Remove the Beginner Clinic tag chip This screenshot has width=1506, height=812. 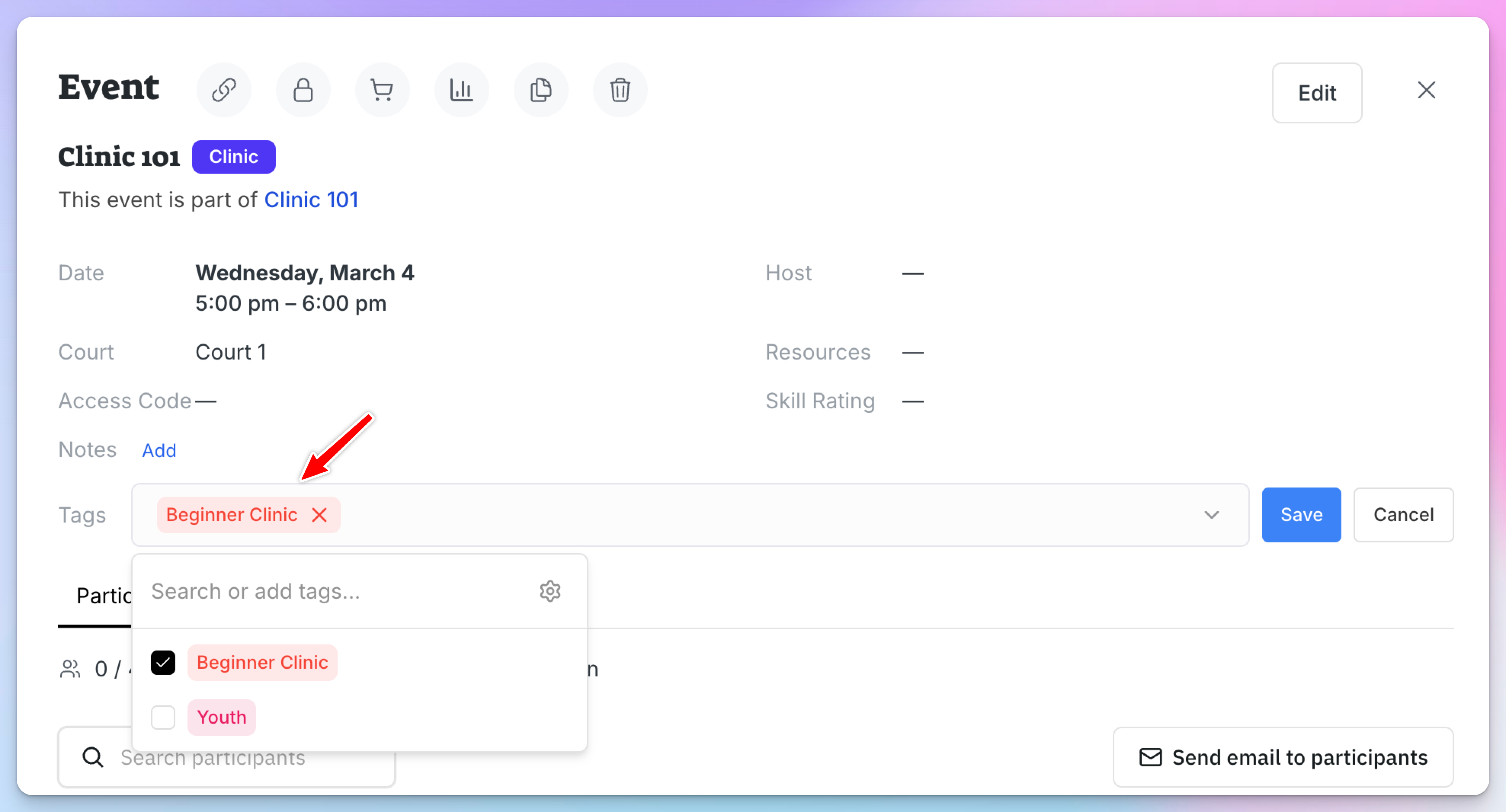319,515
